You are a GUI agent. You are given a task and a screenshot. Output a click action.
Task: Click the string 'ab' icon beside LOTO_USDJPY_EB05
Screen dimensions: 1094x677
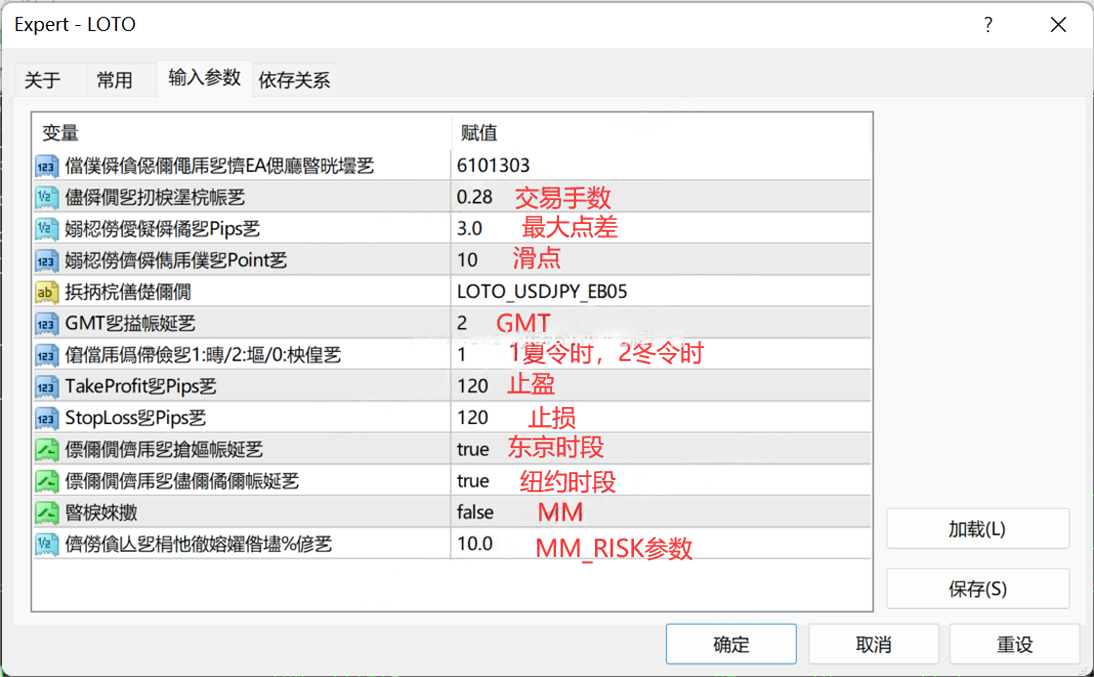[47, 292]
